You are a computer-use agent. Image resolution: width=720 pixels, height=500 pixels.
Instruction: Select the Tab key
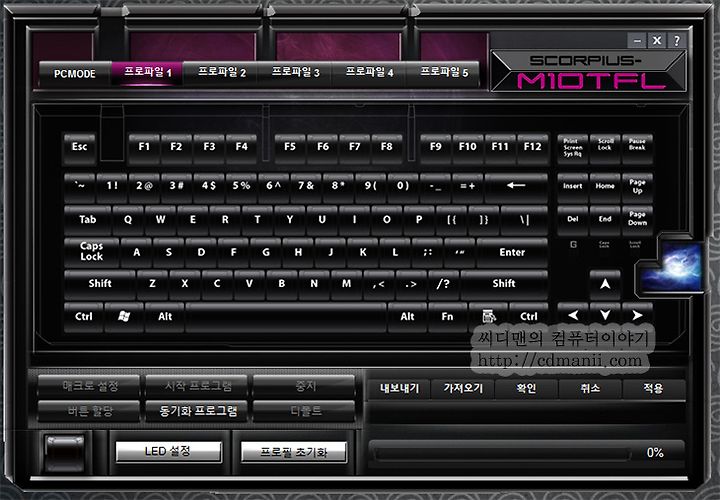(x=87, y=220)
